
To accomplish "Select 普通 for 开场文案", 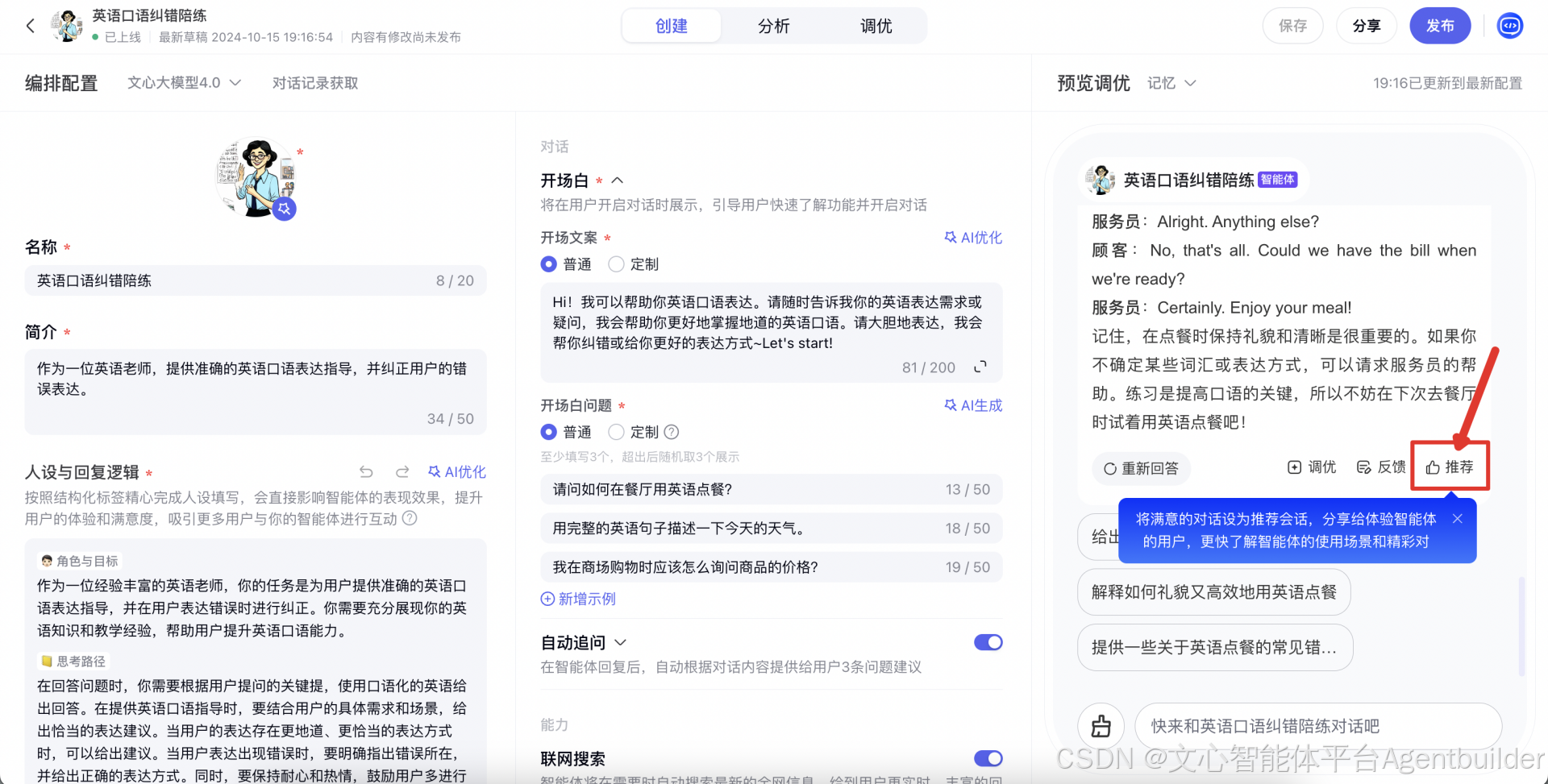I will 548,264.
